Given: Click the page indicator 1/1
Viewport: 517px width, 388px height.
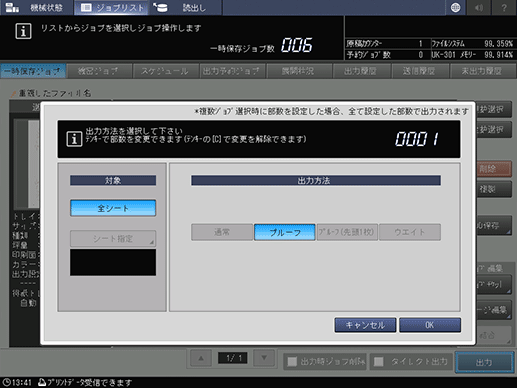Looking at the screenshot, I should tap(232, 358).
